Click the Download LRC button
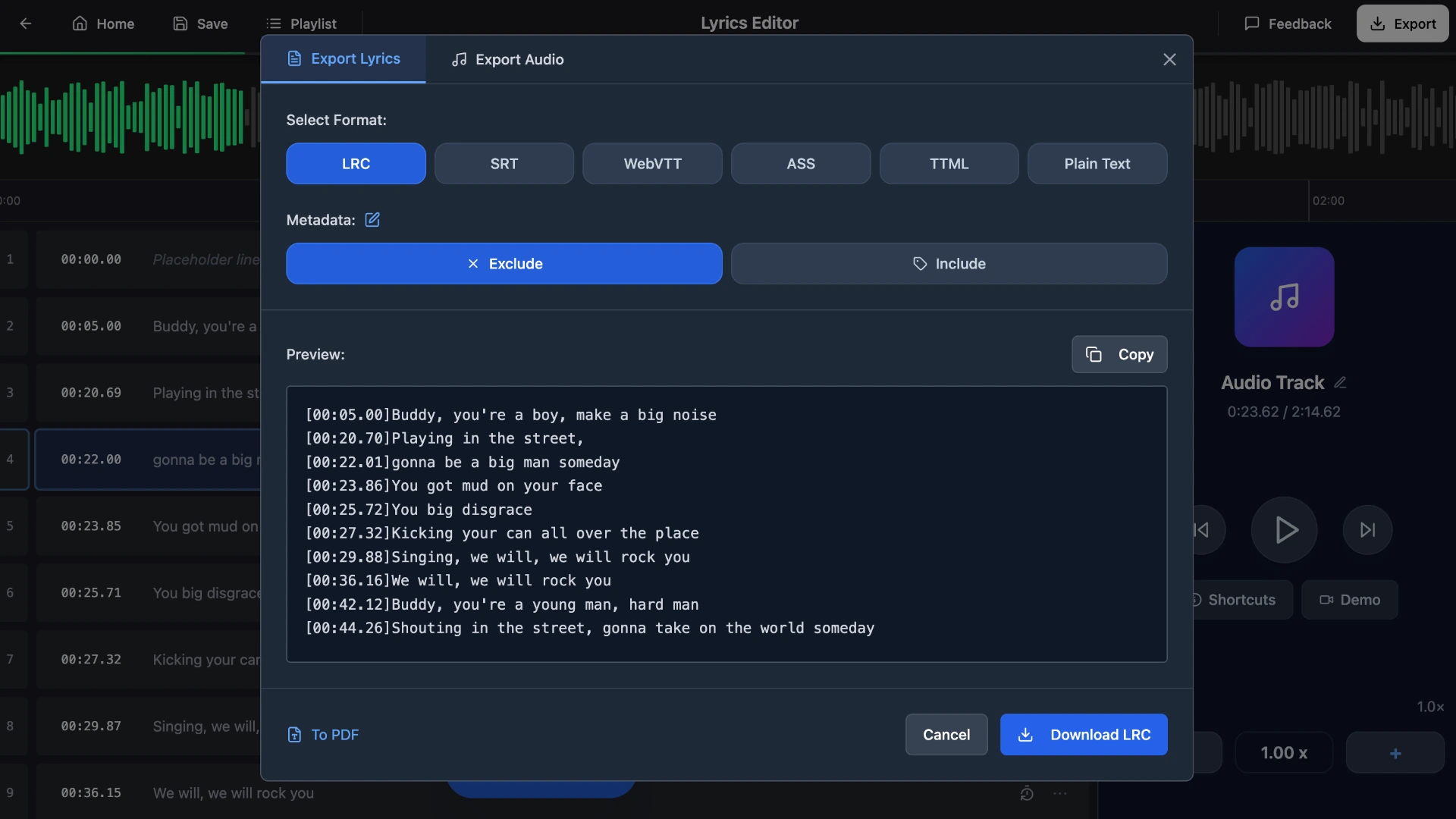 click(x=1084, y=734)
